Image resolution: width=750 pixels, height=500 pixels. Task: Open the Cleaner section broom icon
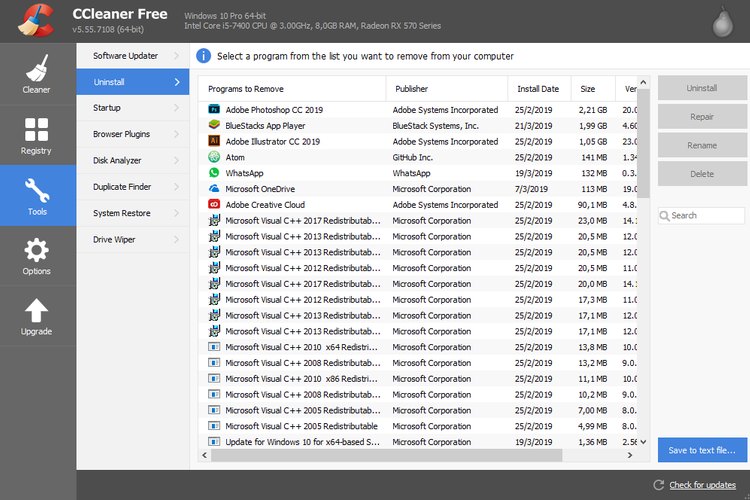37,68
